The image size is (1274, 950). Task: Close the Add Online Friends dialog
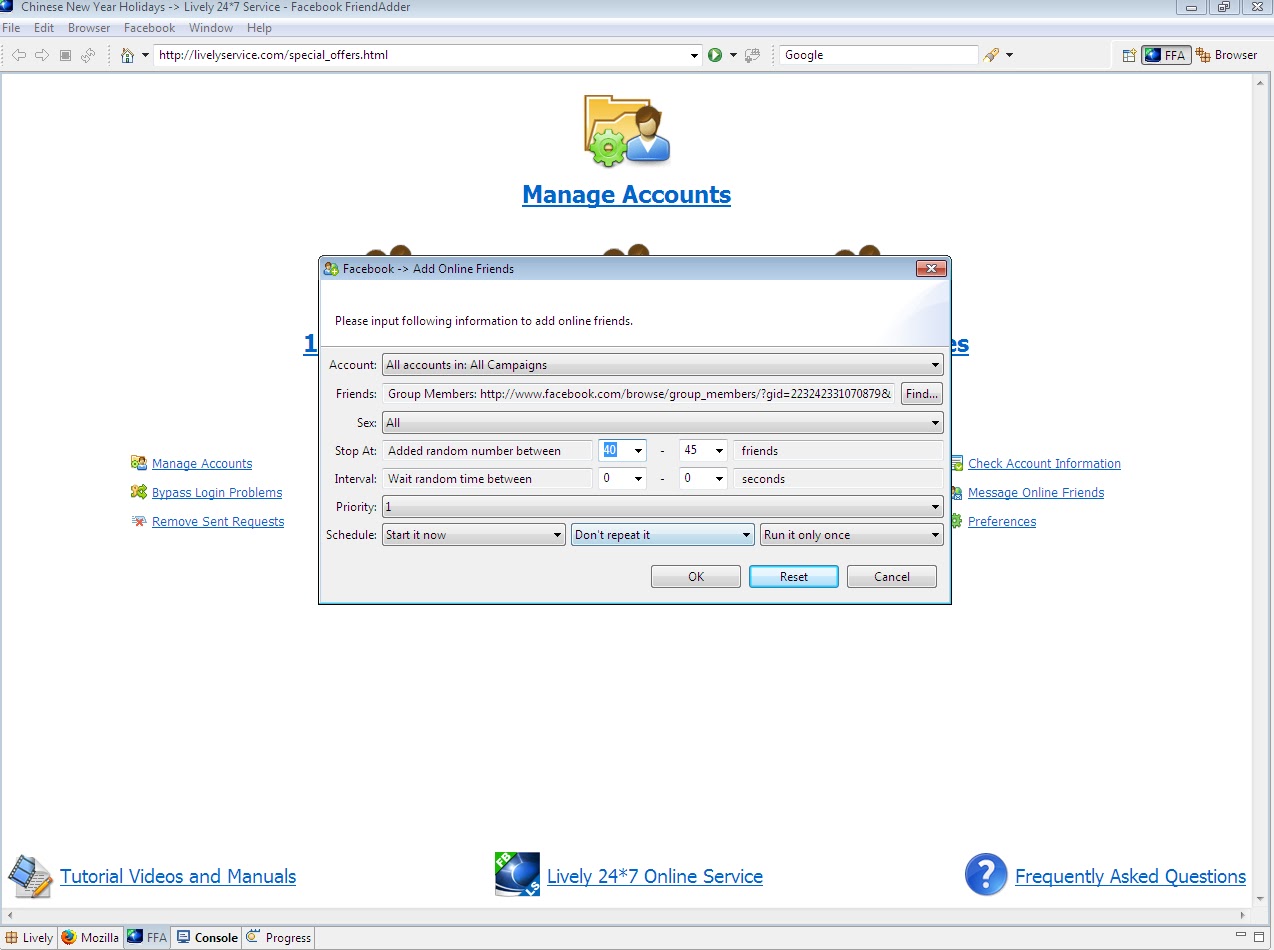click(931, 269)
